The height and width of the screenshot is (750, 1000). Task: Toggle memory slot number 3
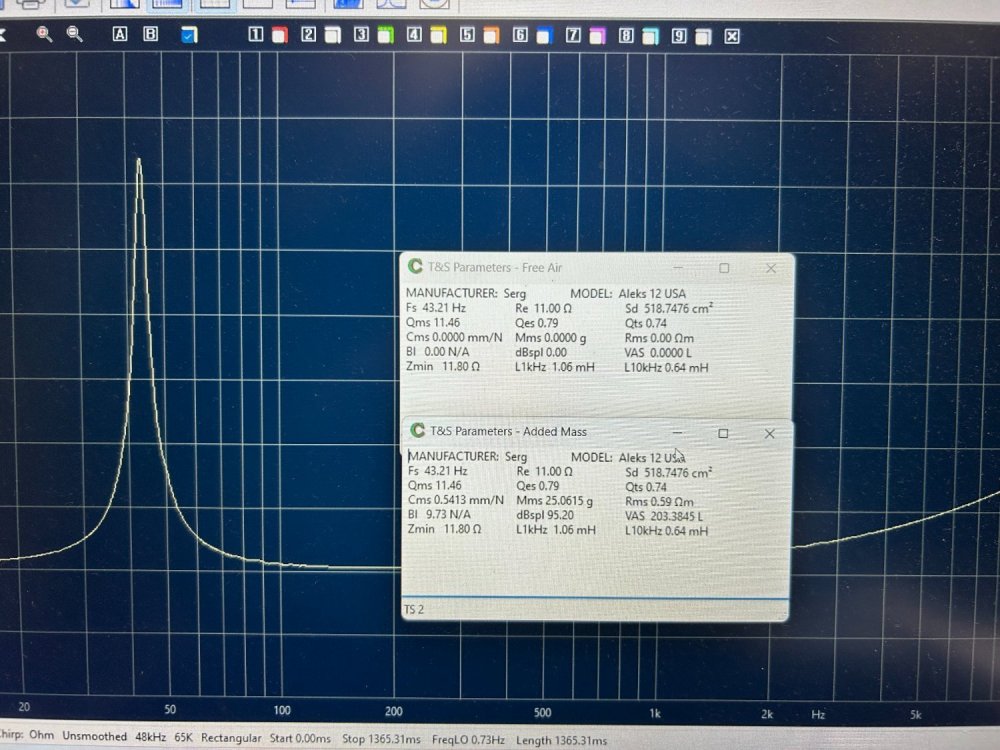361,35
